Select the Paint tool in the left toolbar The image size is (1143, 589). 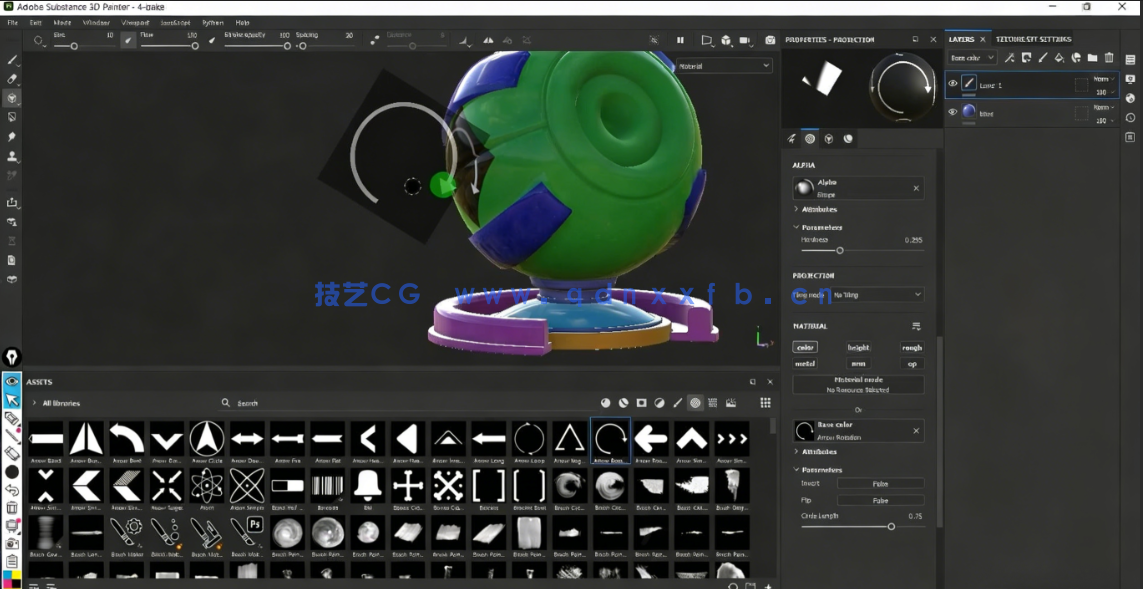(12, 59)
